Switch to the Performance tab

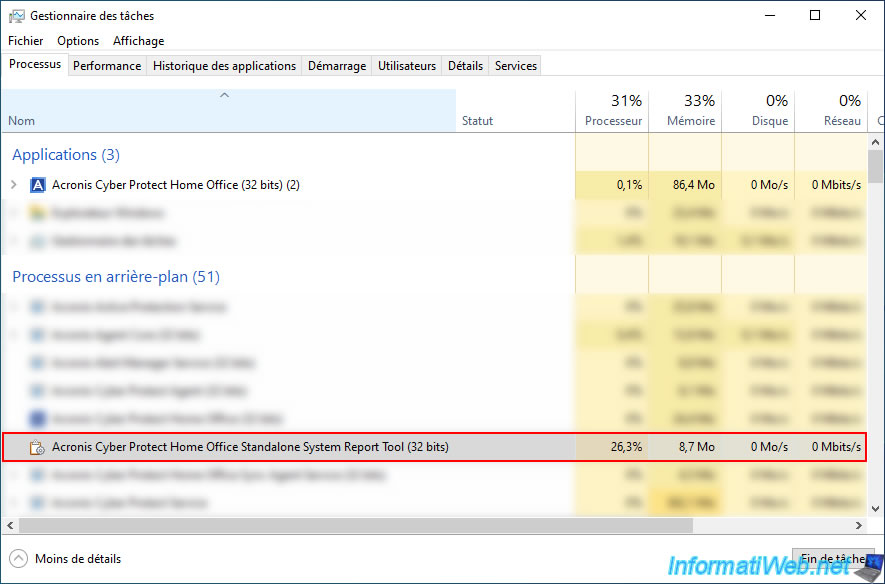107,65
